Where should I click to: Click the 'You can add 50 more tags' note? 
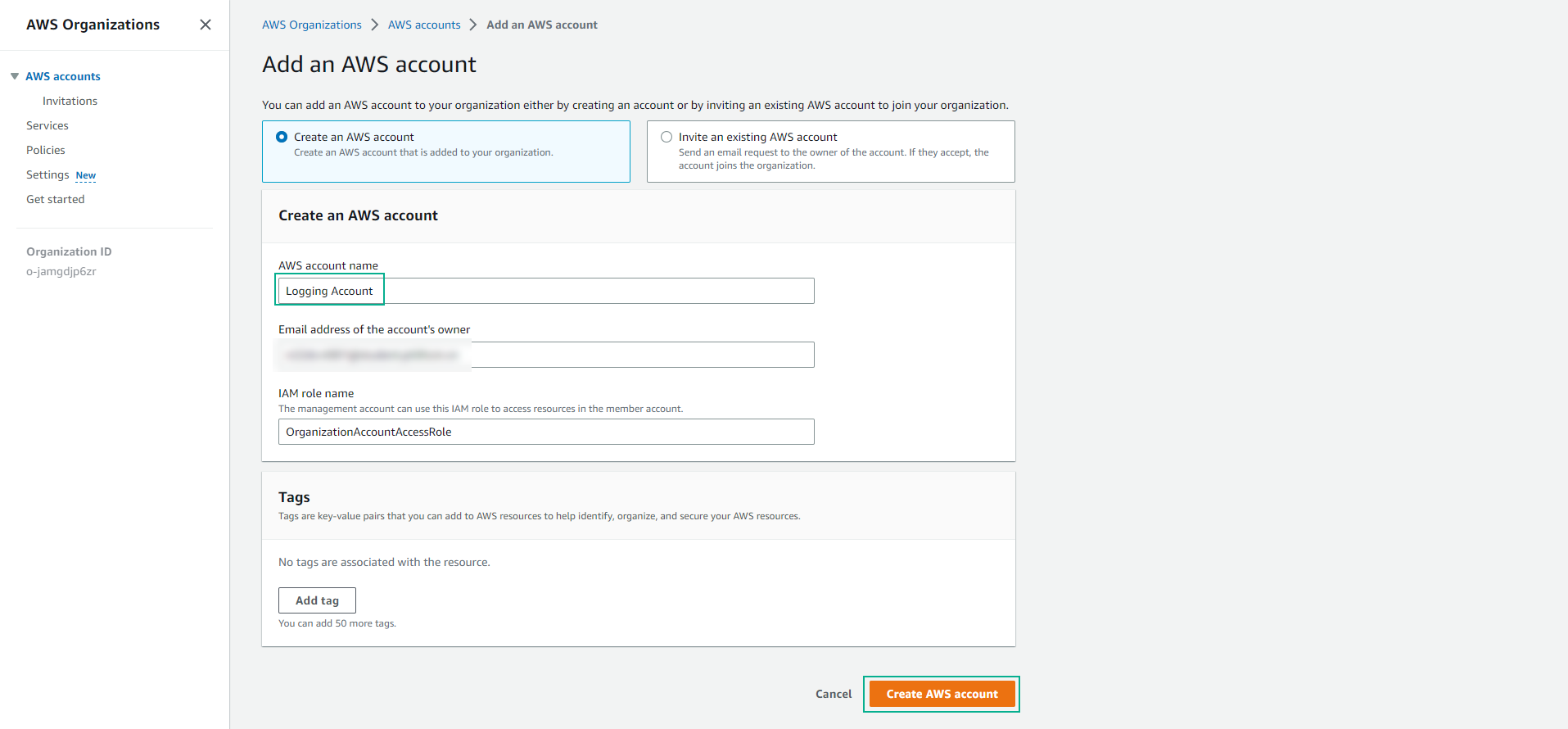(337, 623)
